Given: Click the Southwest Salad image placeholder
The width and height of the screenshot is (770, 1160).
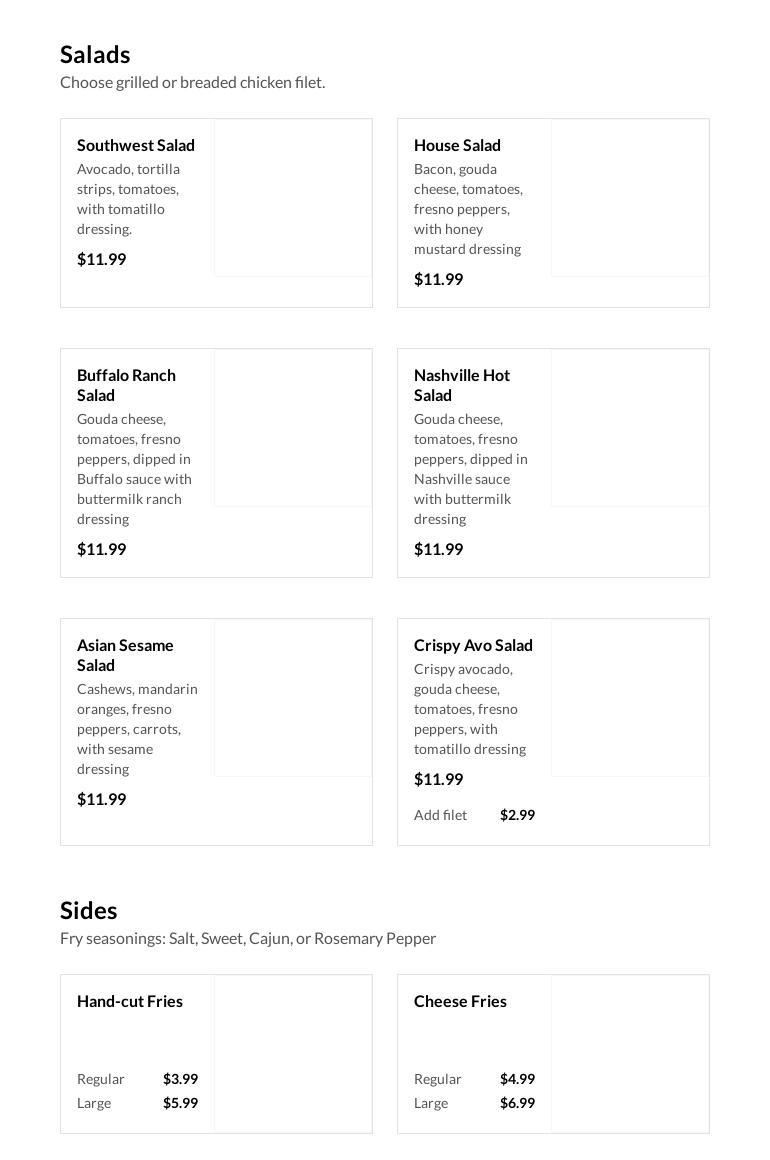Looking at the screenshot, I should (293, 197).
